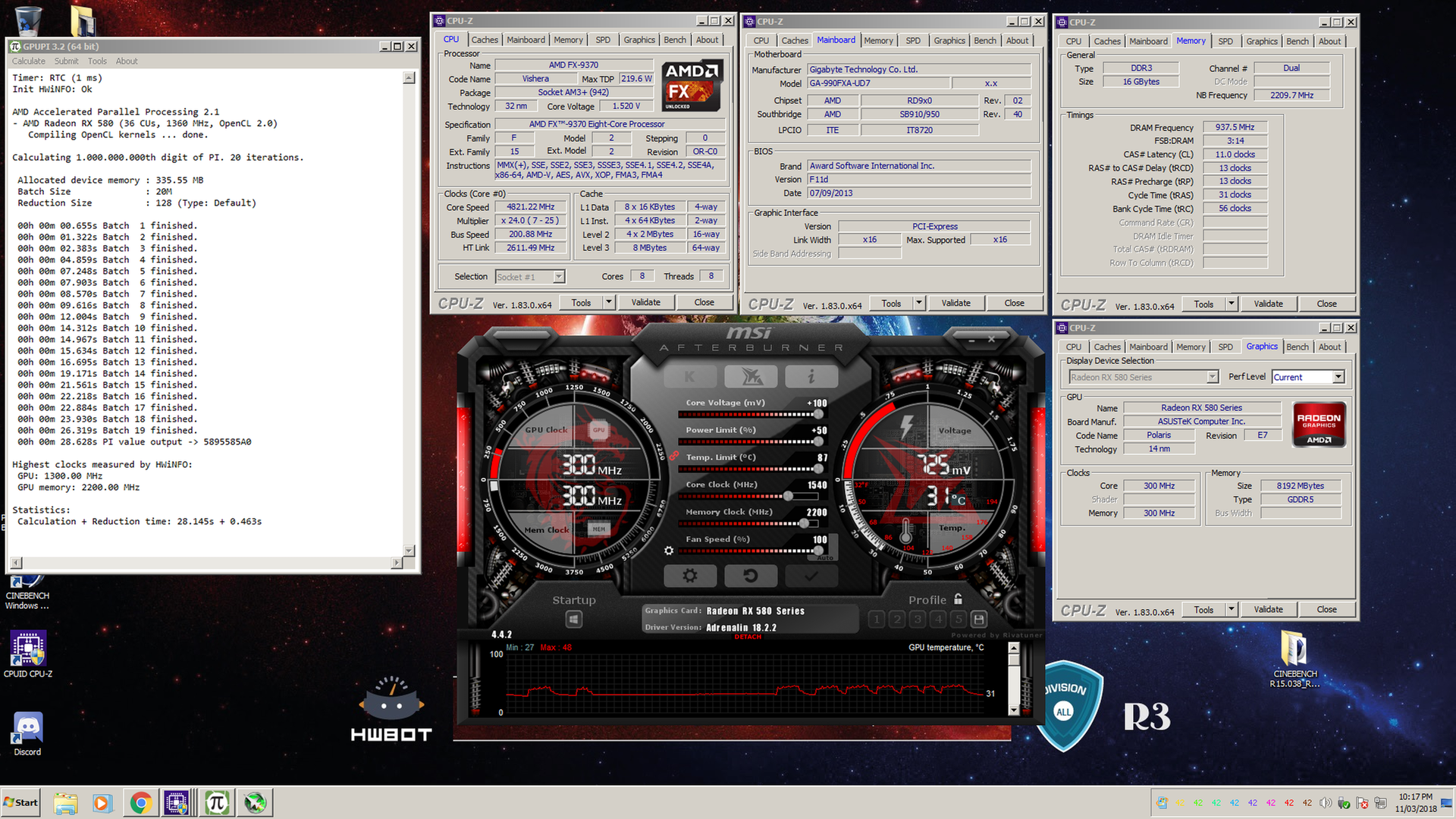Click GPUPI log scroll-up arrow
The width and height of the screenshot is (1456, 819).
[409, 78]
